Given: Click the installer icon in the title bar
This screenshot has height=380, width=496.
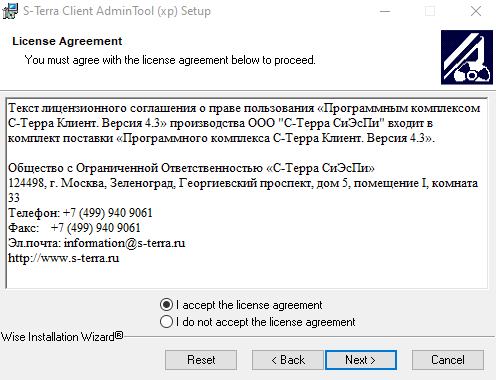Looking at the screenshot, I should tap(10, 11).
